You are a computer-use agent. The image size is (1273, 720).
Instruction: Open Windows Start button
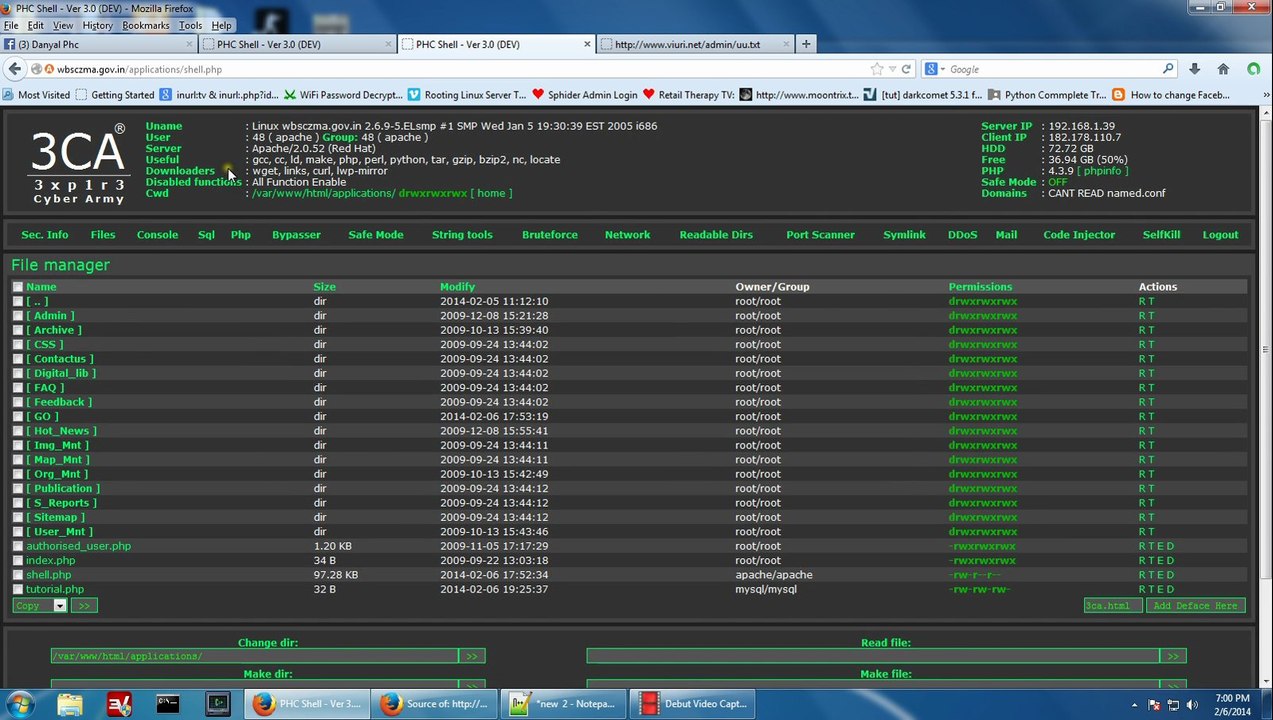click(x=20, y=703)
